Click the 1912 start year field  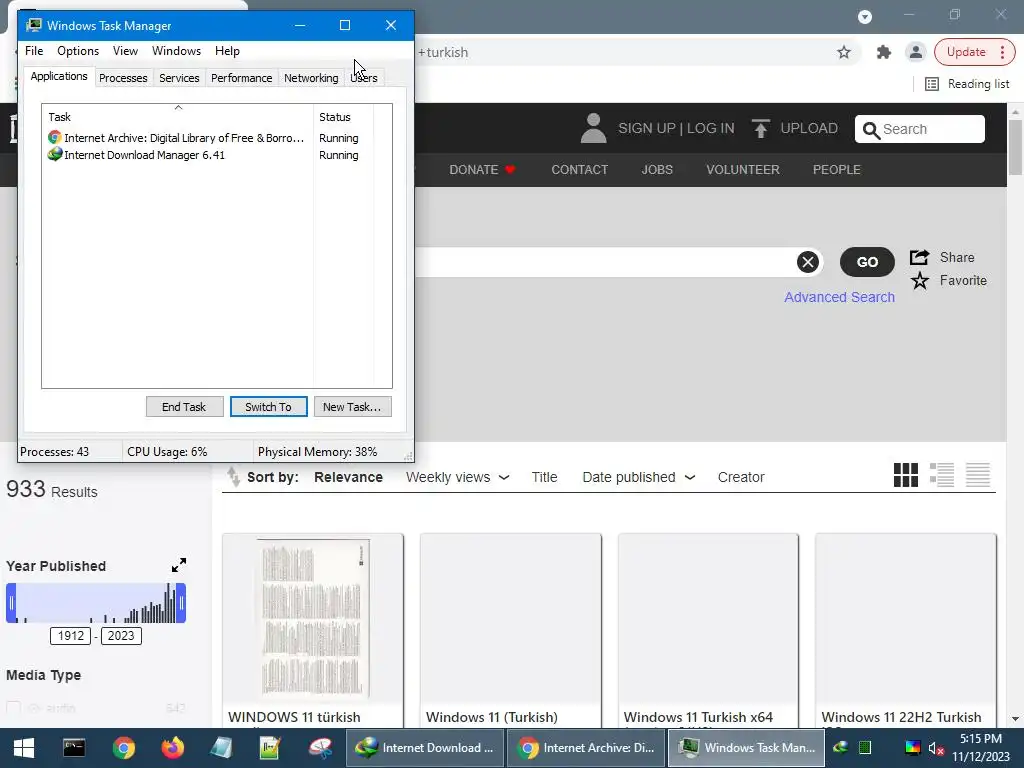pyautogui.click(x=71, y=635)
